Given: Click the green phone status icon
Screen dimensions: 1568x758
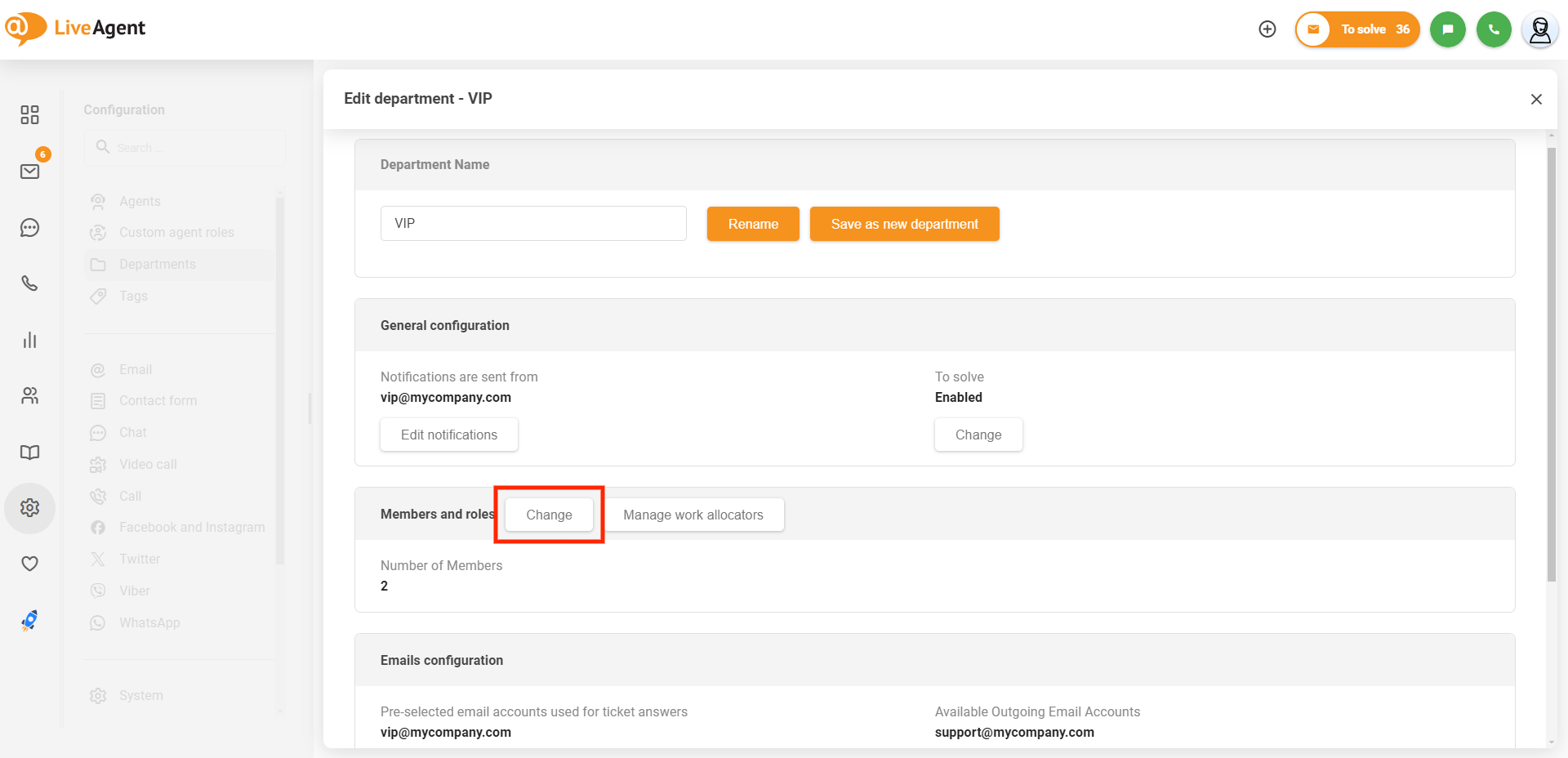Looking at the screenshot, I should click(x=1494, y=29).
